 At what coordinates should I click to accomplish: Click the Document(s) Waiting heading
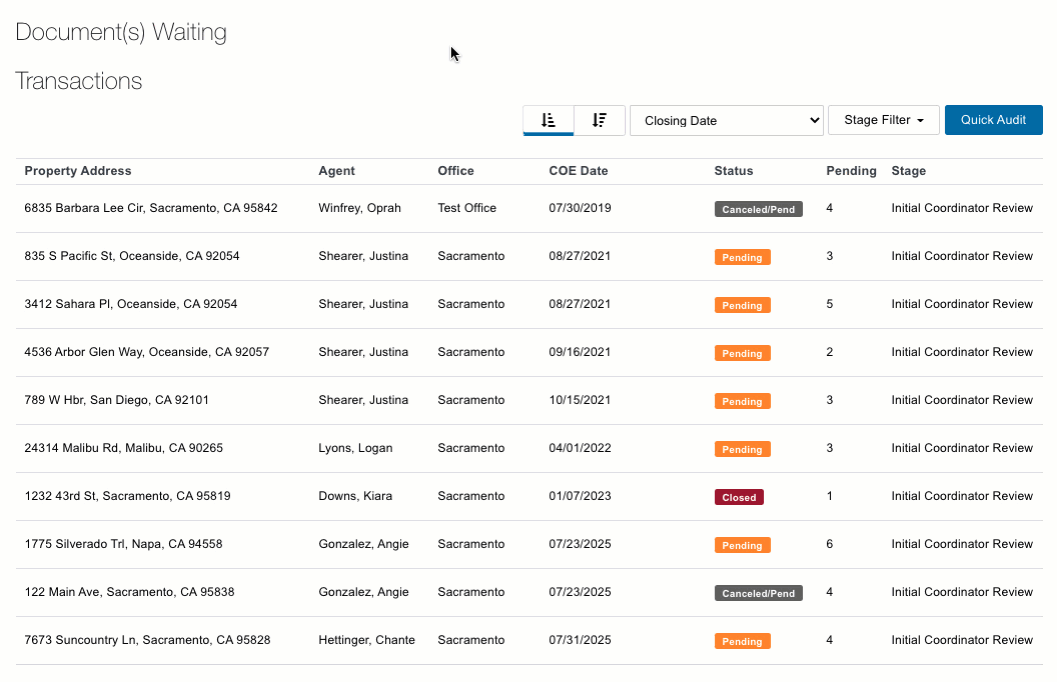point(121,32)
